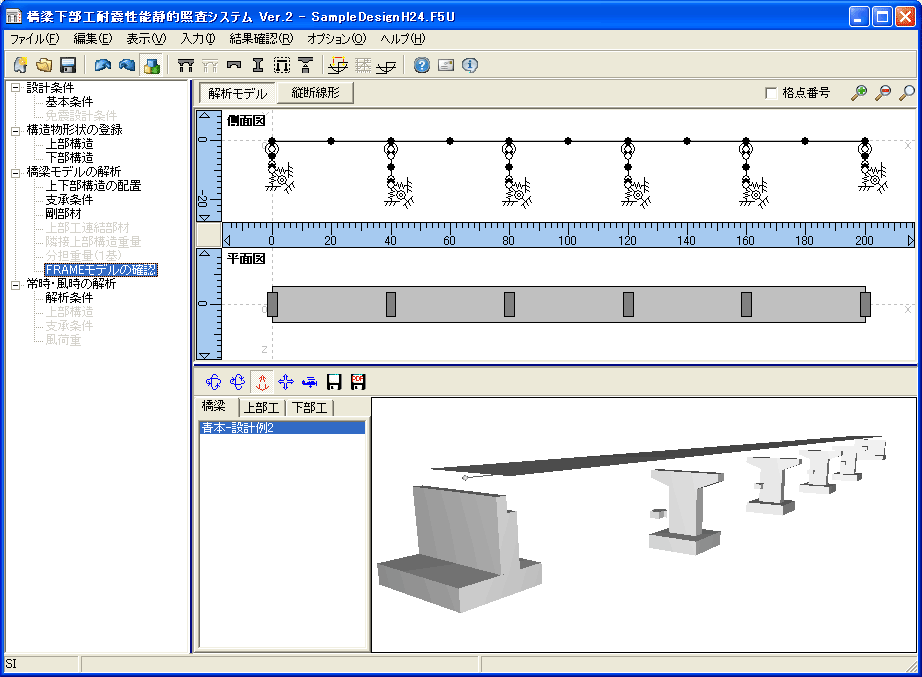Click the large abutment in the 3D view
The image size is (922, 677).
coord(459,549)
